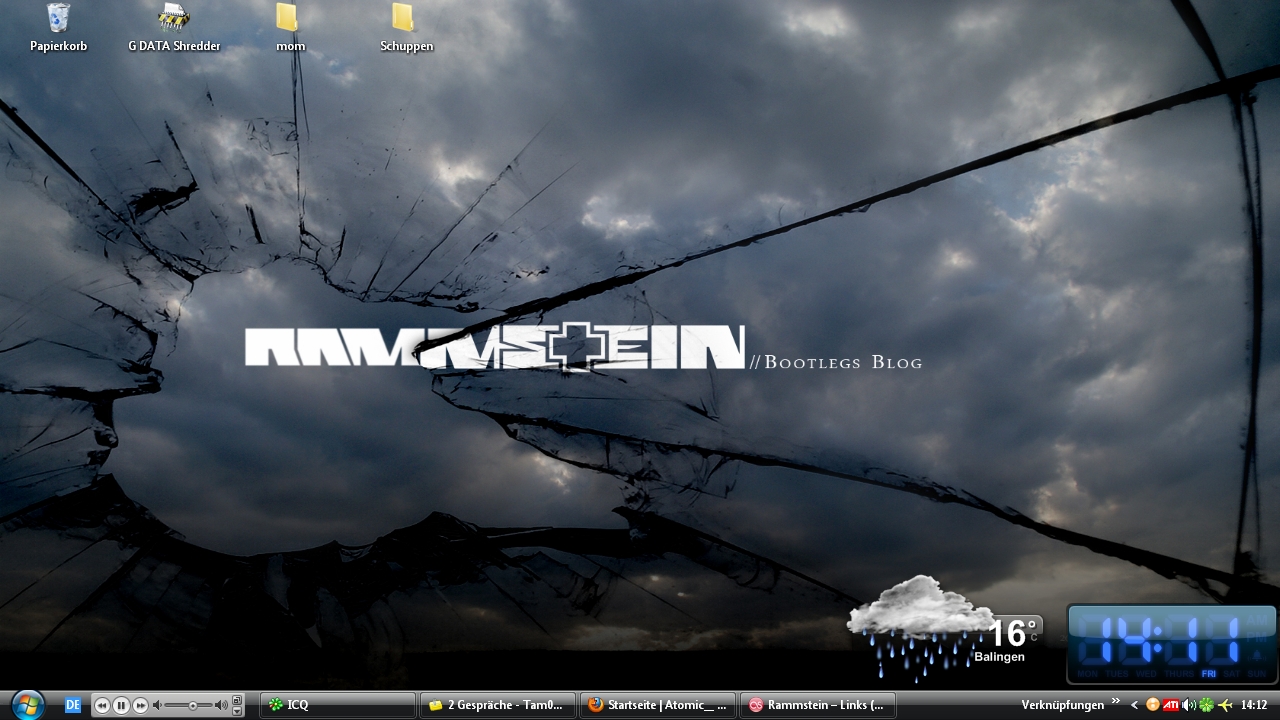Open the media toolbar dropdown arrow
Viewport: 1280px width, 720px height.
[237, 711]
